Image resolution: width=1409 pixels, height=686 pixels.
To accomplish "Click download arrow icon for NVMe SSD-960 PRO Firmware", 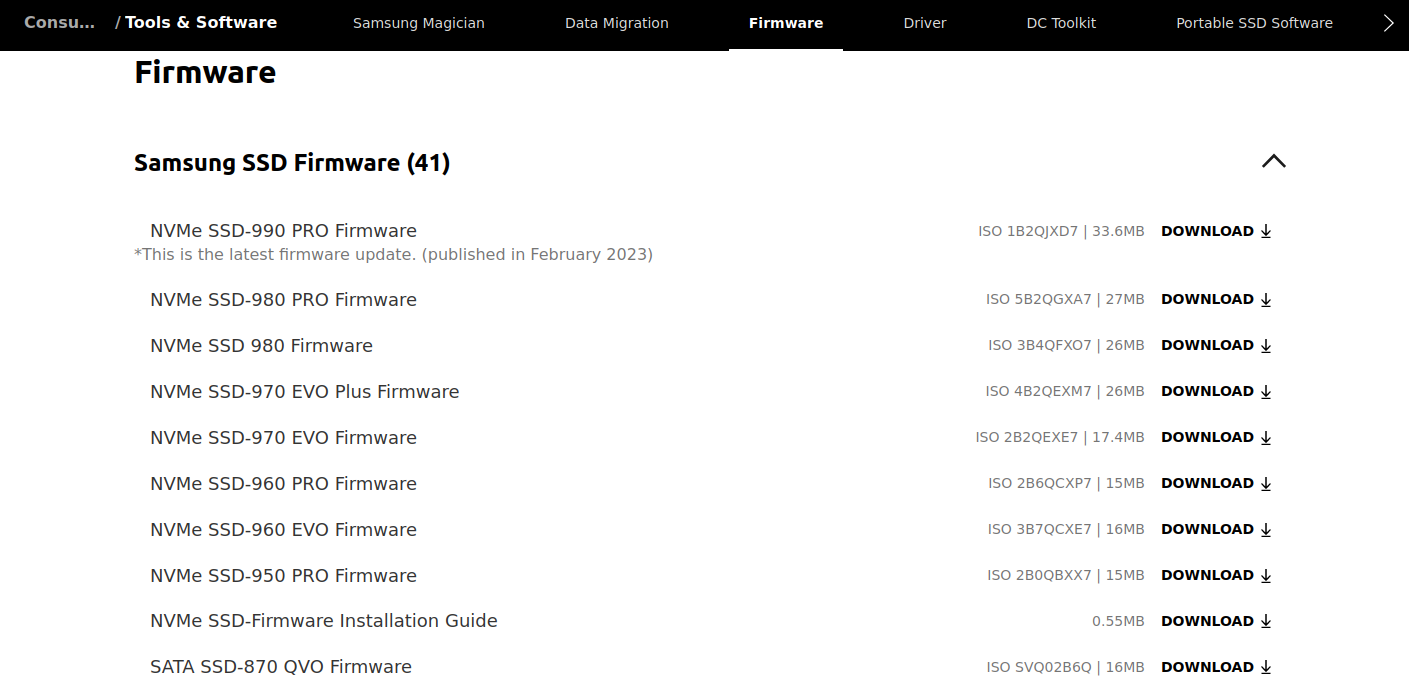I will click(x=1266, y=483).
